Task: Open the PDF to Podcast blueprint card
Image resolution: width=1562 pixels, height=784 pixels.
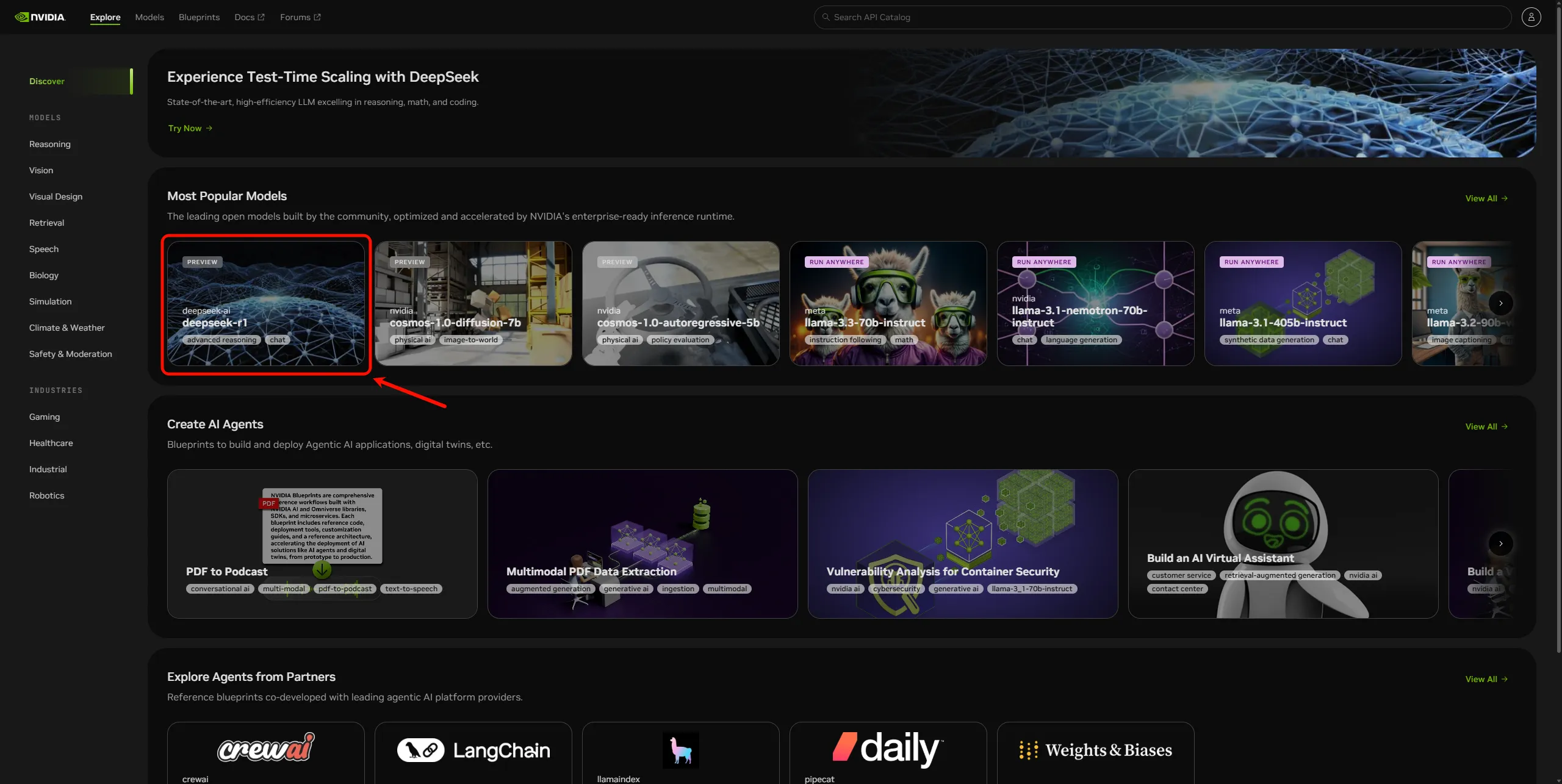Action: [x=322, y=544]
